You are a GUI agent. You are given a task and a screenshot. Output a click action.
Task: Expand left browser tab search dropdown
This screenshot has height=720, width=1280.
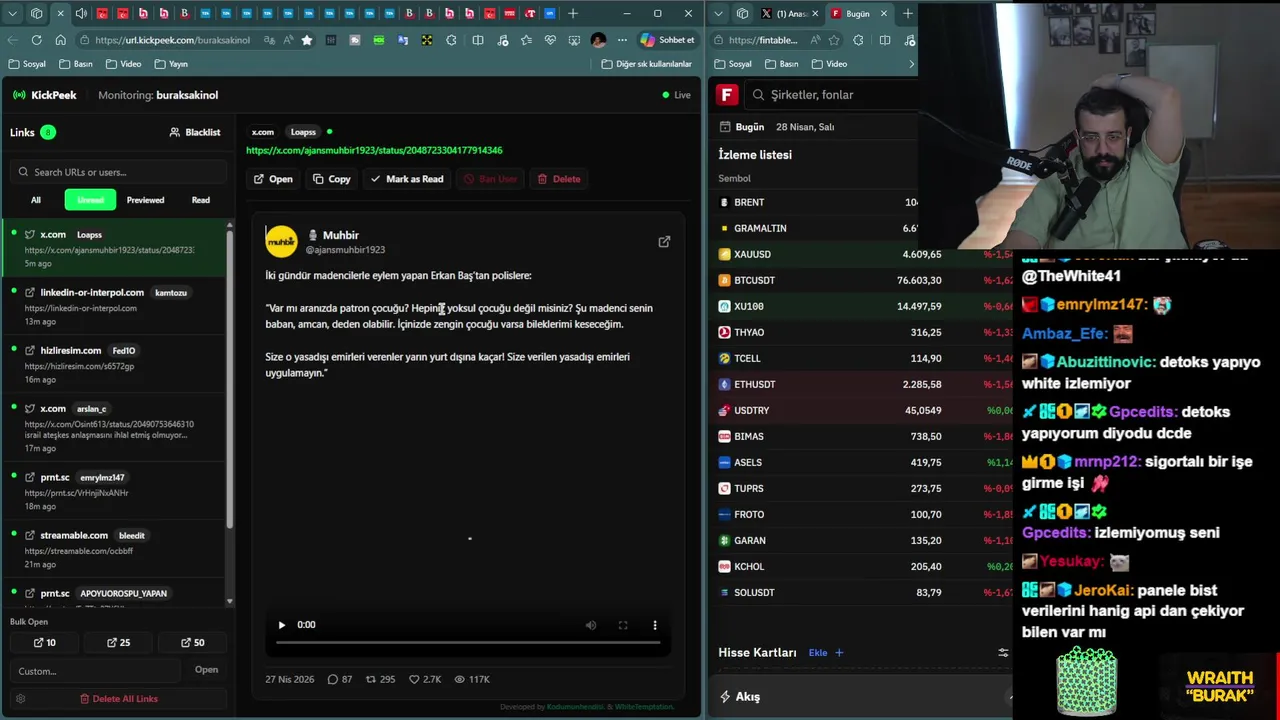(x=12, y=14)
